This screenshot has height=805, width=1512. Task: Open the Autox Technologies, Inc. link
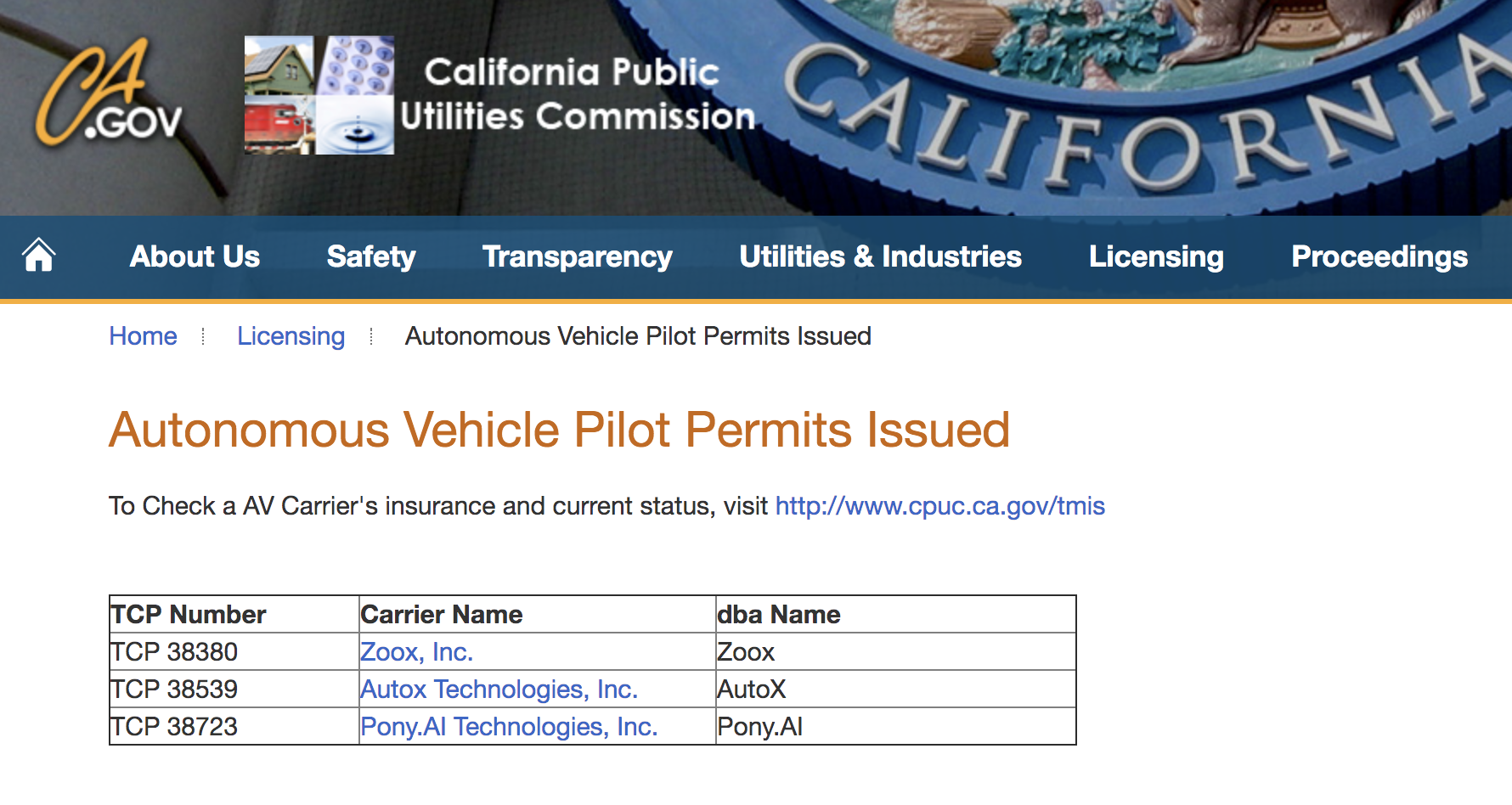click(x=499, y=690)
